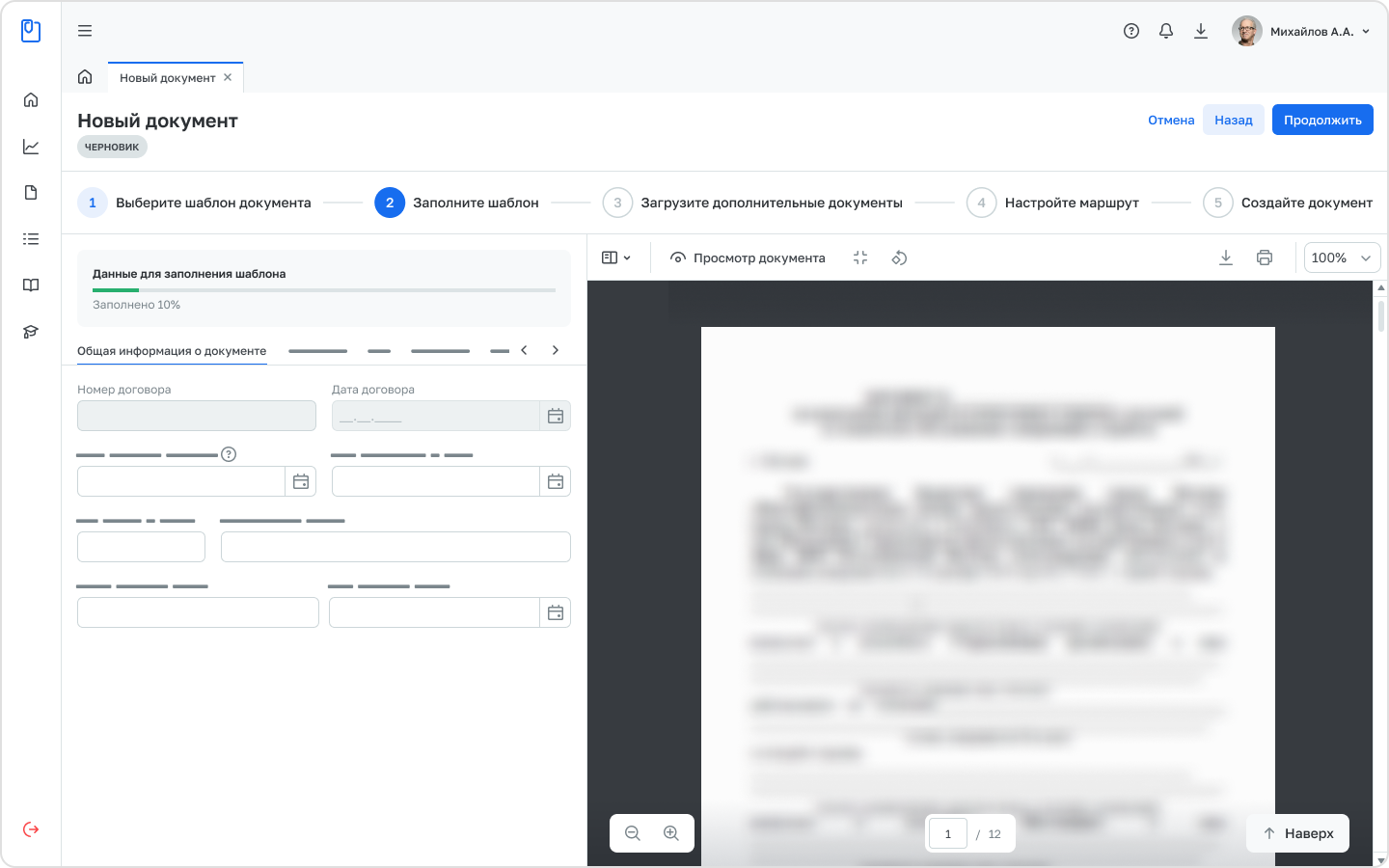Collapse the document preview pane
This screenshot has height=868, width=1389.
click(860, 258)
